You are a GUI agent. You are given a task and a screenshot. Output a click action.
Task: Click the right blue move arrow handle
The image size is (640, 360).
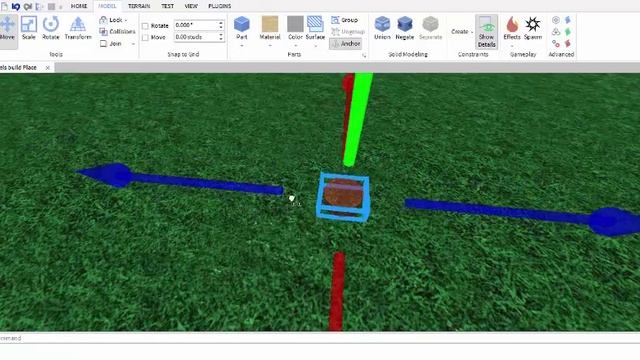pyautogui.click(x=522, y=216)
